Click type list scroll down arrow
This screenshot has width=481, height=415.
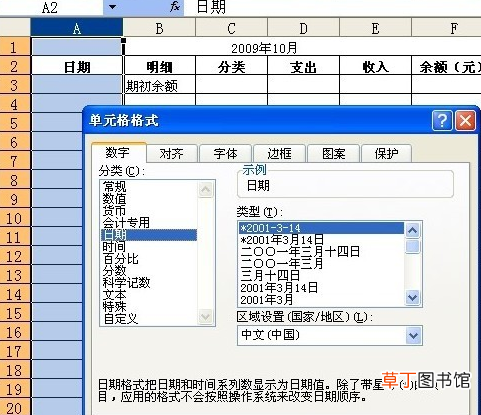pyautogui.click(x=413, y=297)
